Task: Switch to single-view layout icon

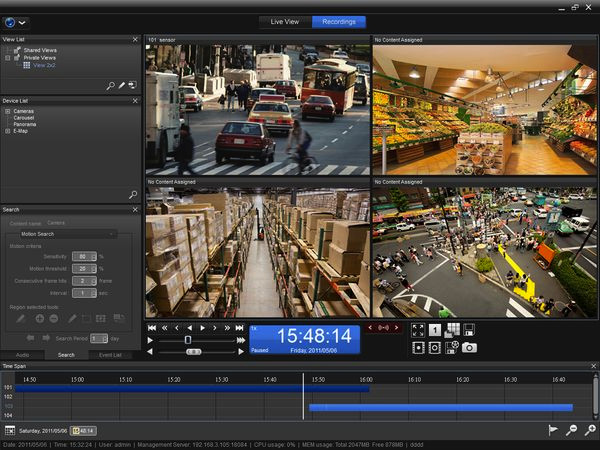Action: pyautogui.click(x=435, y=329)
